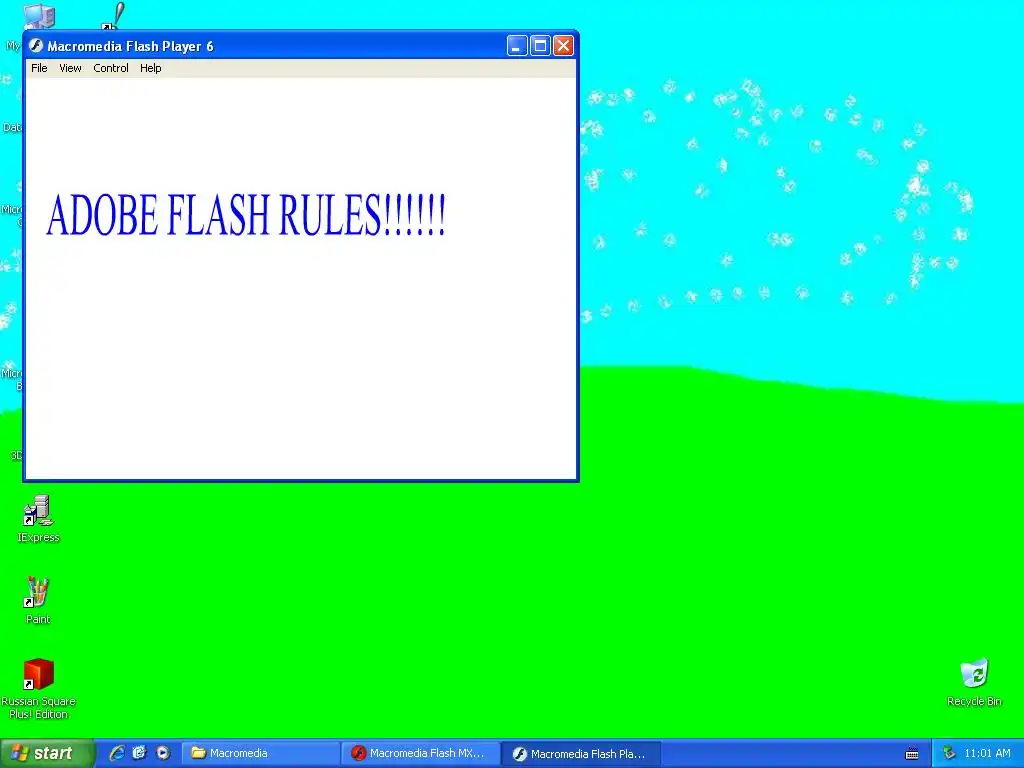Switch to Macromedia Flash MX taskbar button
The image size is (1024, 768).
coord(421,753)
